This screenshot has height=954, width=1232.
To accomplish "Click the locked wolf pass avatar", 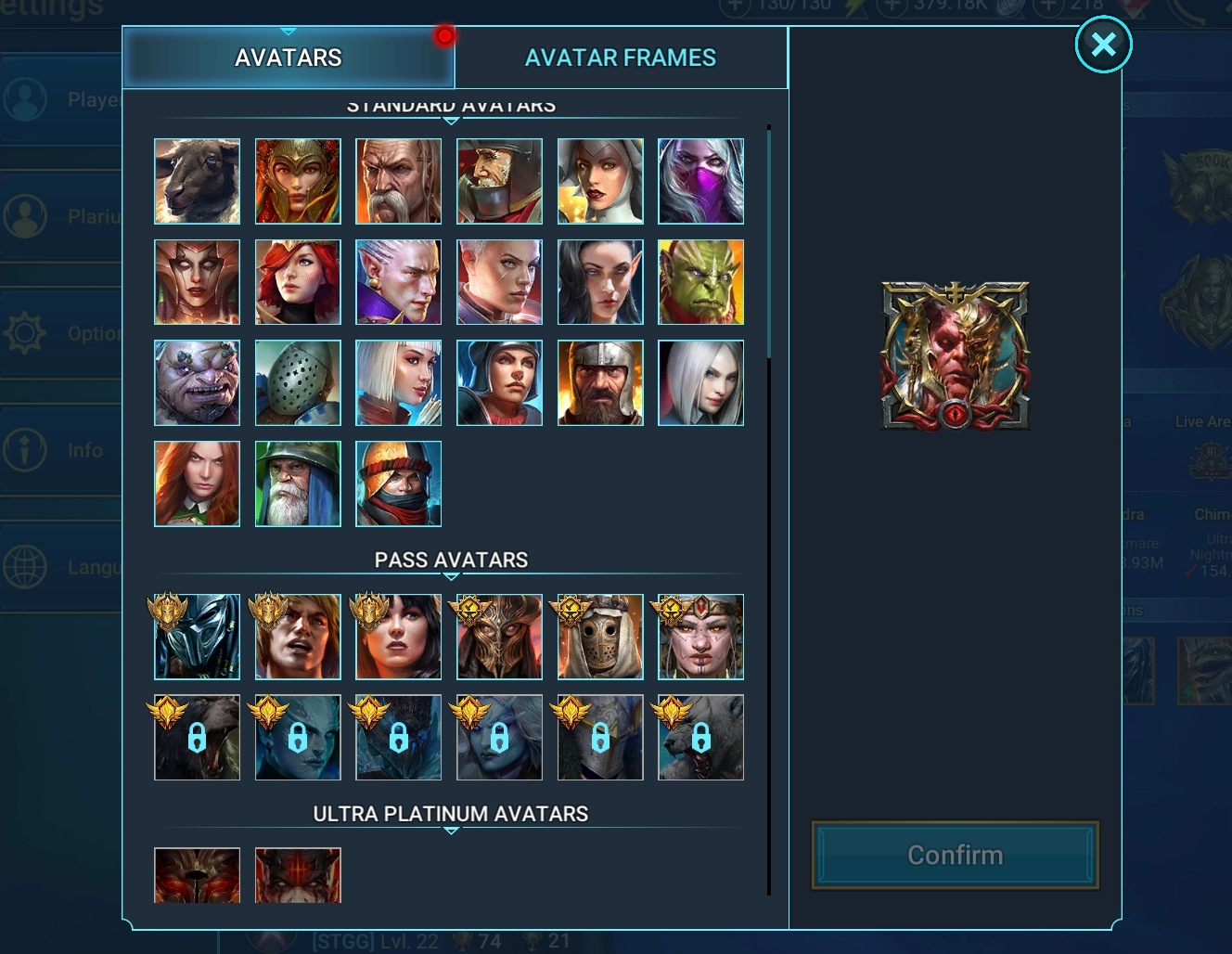I will [x=700, y=737].
